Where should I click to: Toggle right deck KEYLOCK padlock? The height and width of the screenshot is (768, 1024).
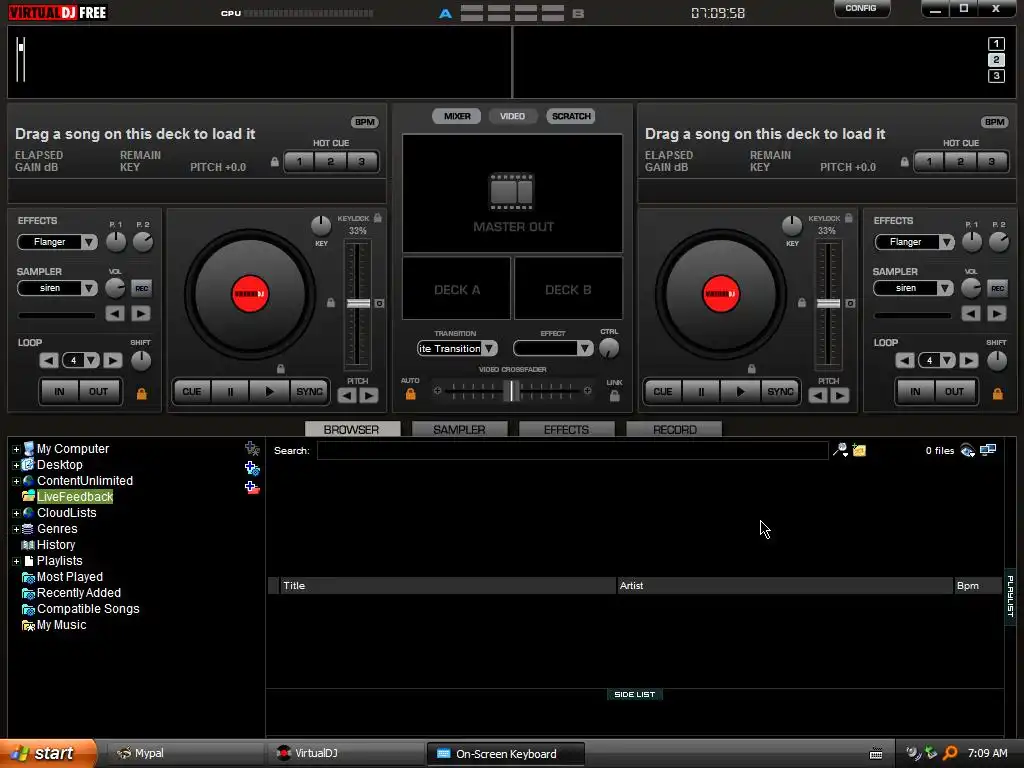click(848, 217)
